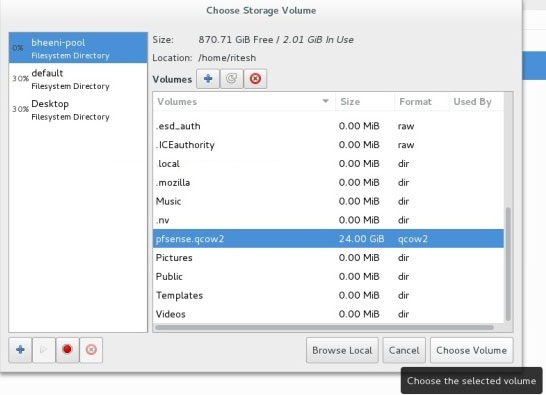This screenshot has width=546, height=395.
Task: Start the selected storage pool
Action: pos(44,350)
